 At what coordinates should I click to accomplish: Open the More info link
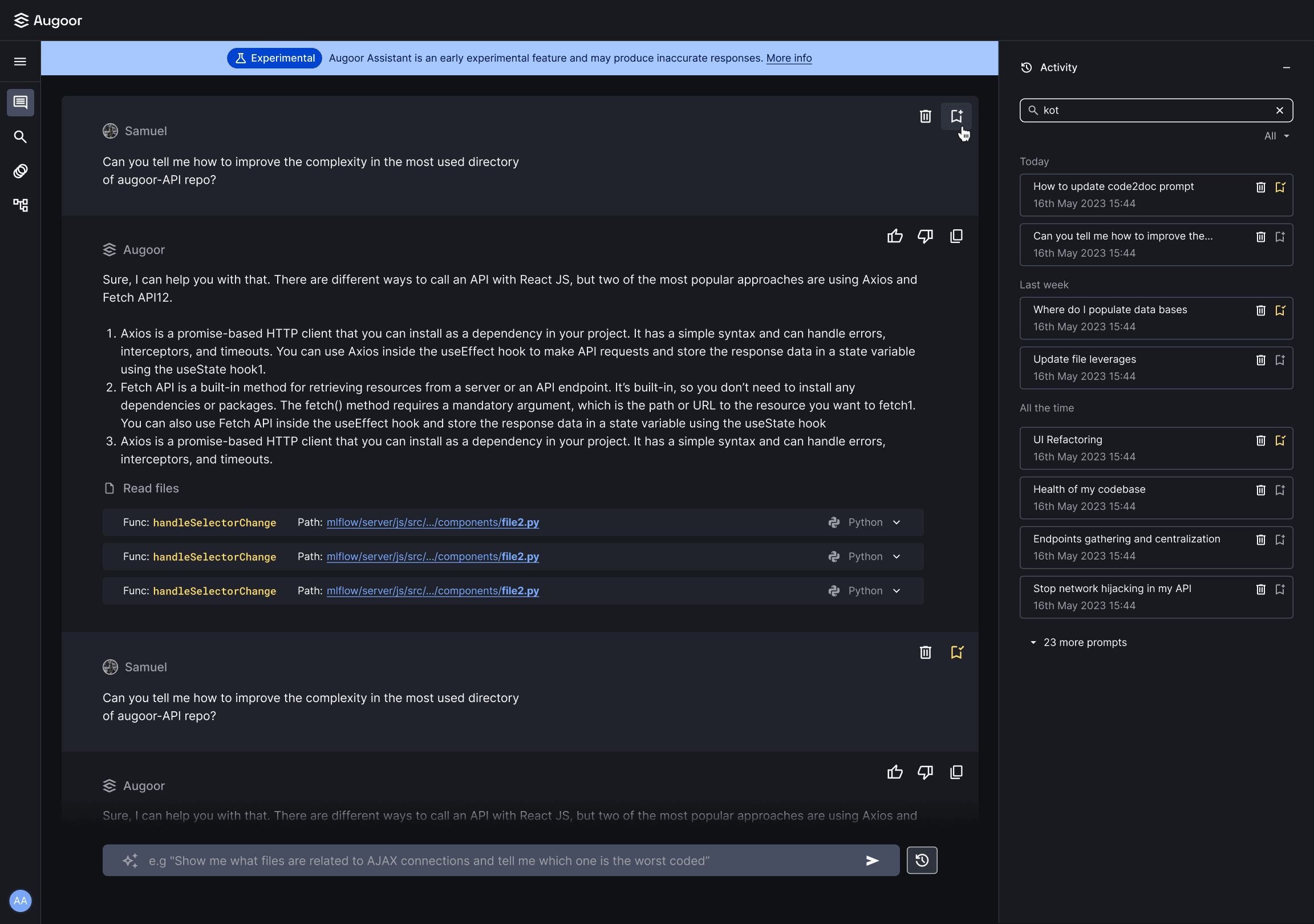pyautogui.click(x=789, y=58)
